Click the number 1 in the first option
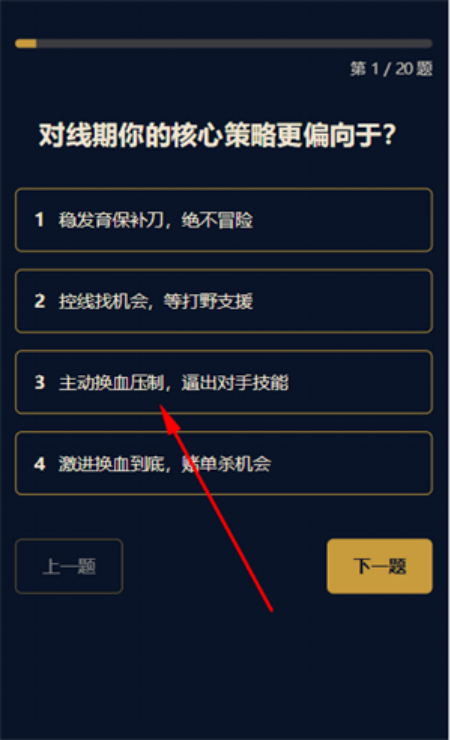This screenshot has width=450, height=740. click(39, 219)
